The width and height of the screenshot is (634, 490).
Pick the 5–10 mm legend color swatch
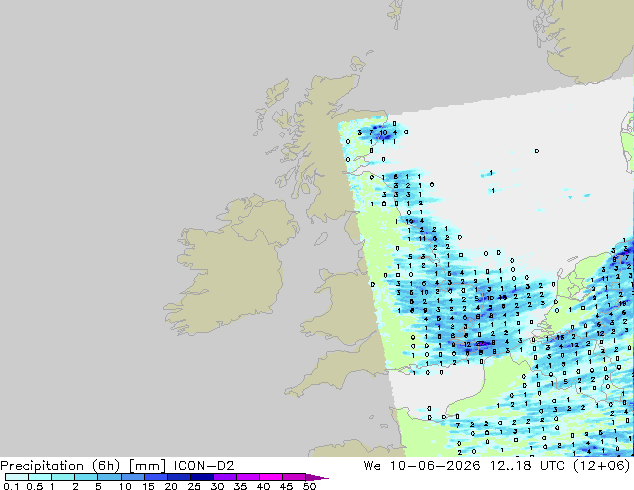(x=109, y=477)
